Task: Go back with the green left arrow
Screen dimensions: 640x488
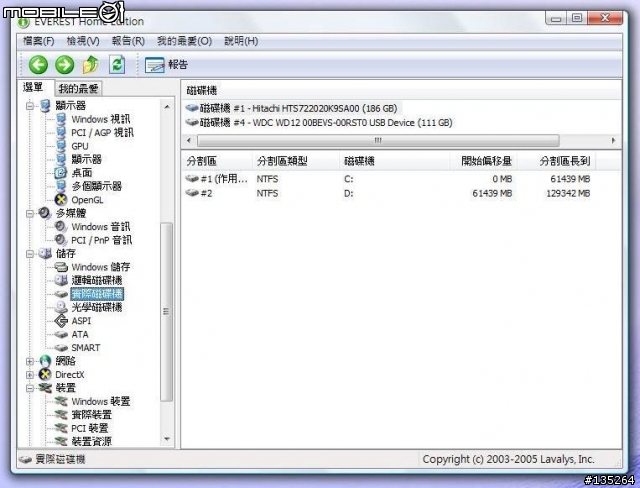Action: pos(38,64)
